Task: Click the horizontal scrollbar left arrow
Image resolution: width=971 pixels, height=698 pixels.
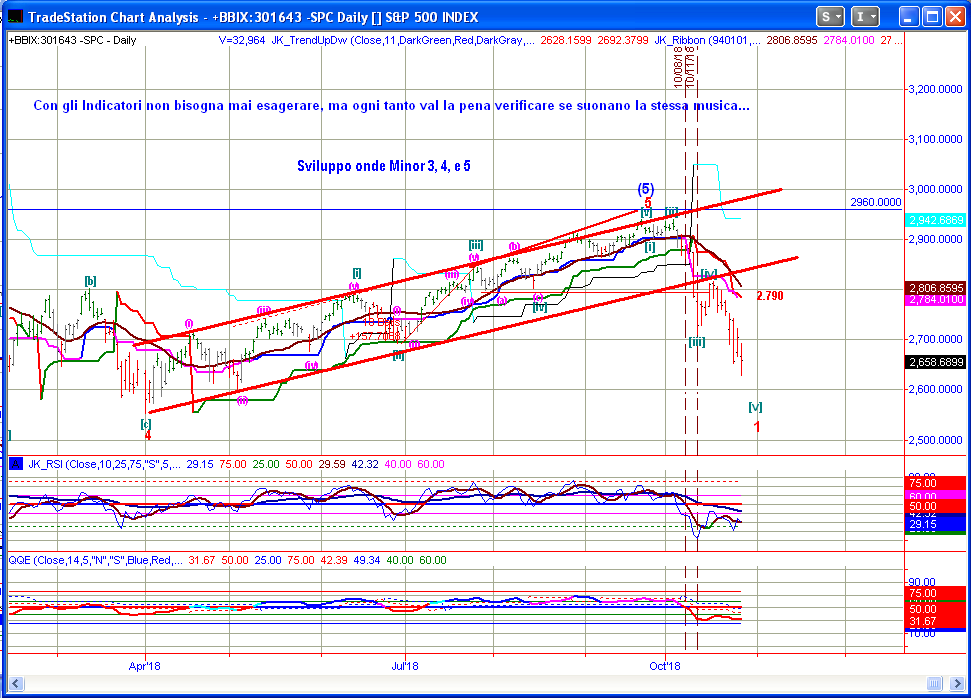Action: click(15, 684)
